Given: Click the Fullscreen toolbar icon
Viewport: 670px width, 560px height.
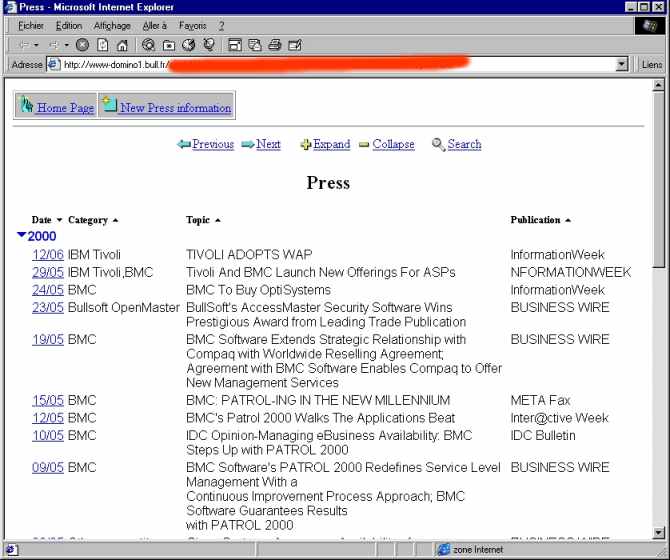Looking at the screenshot, I should 235,45.
